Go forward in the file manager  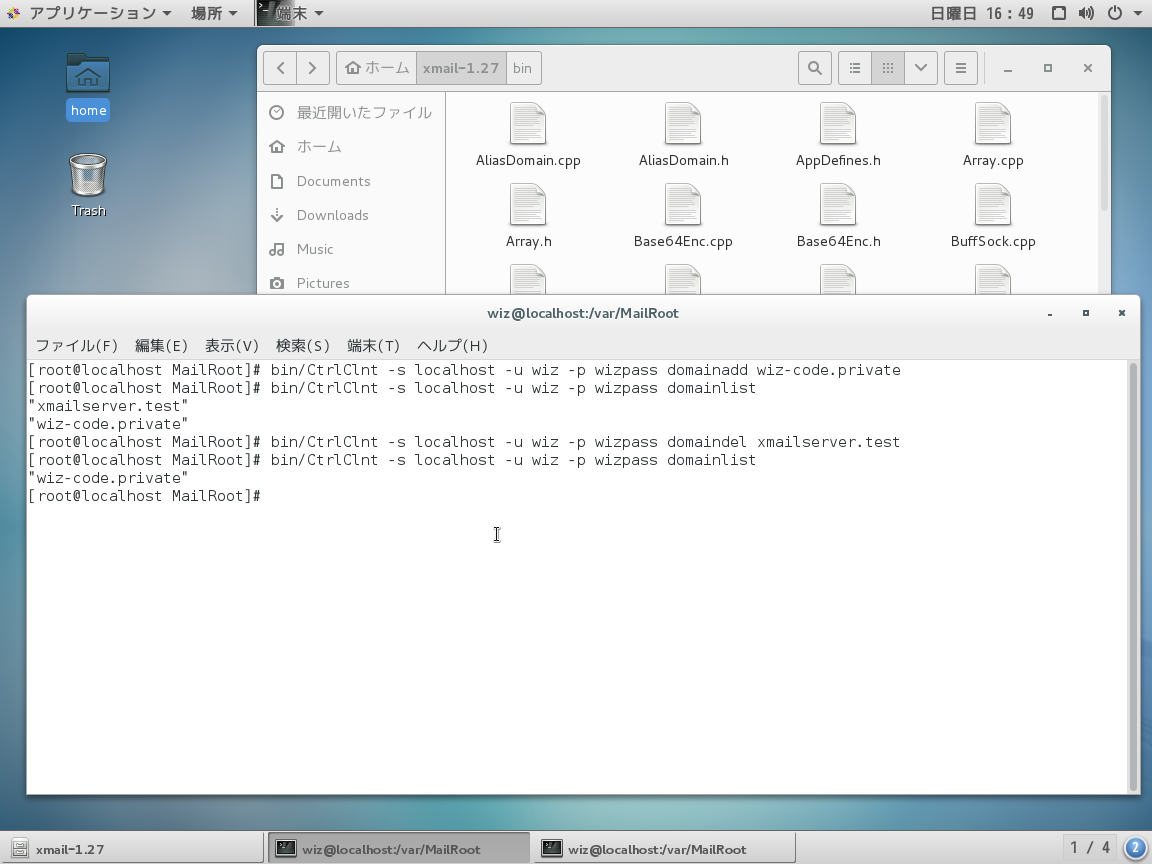[x=312, y=68]
